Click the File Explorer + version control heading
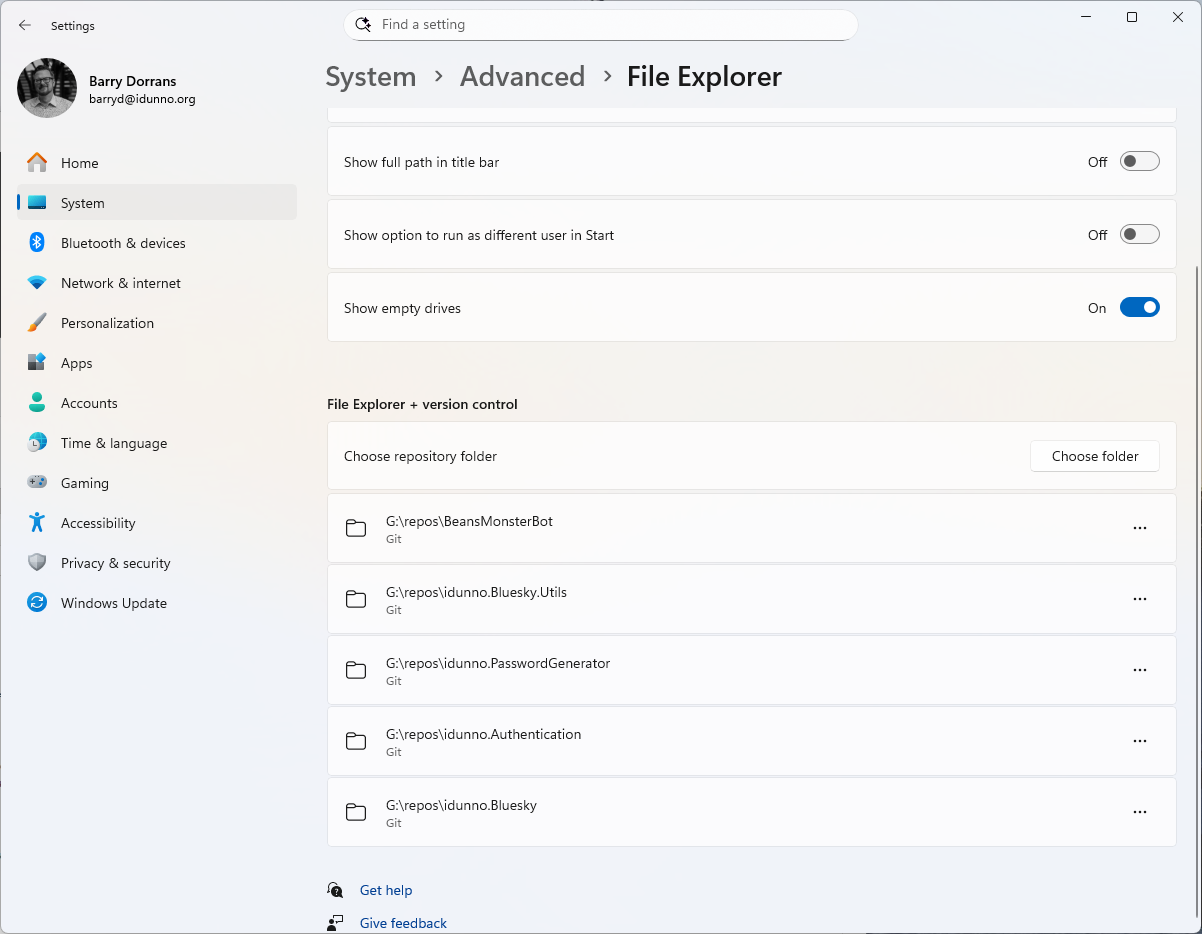1202x934 pixels. click(422, 404)
